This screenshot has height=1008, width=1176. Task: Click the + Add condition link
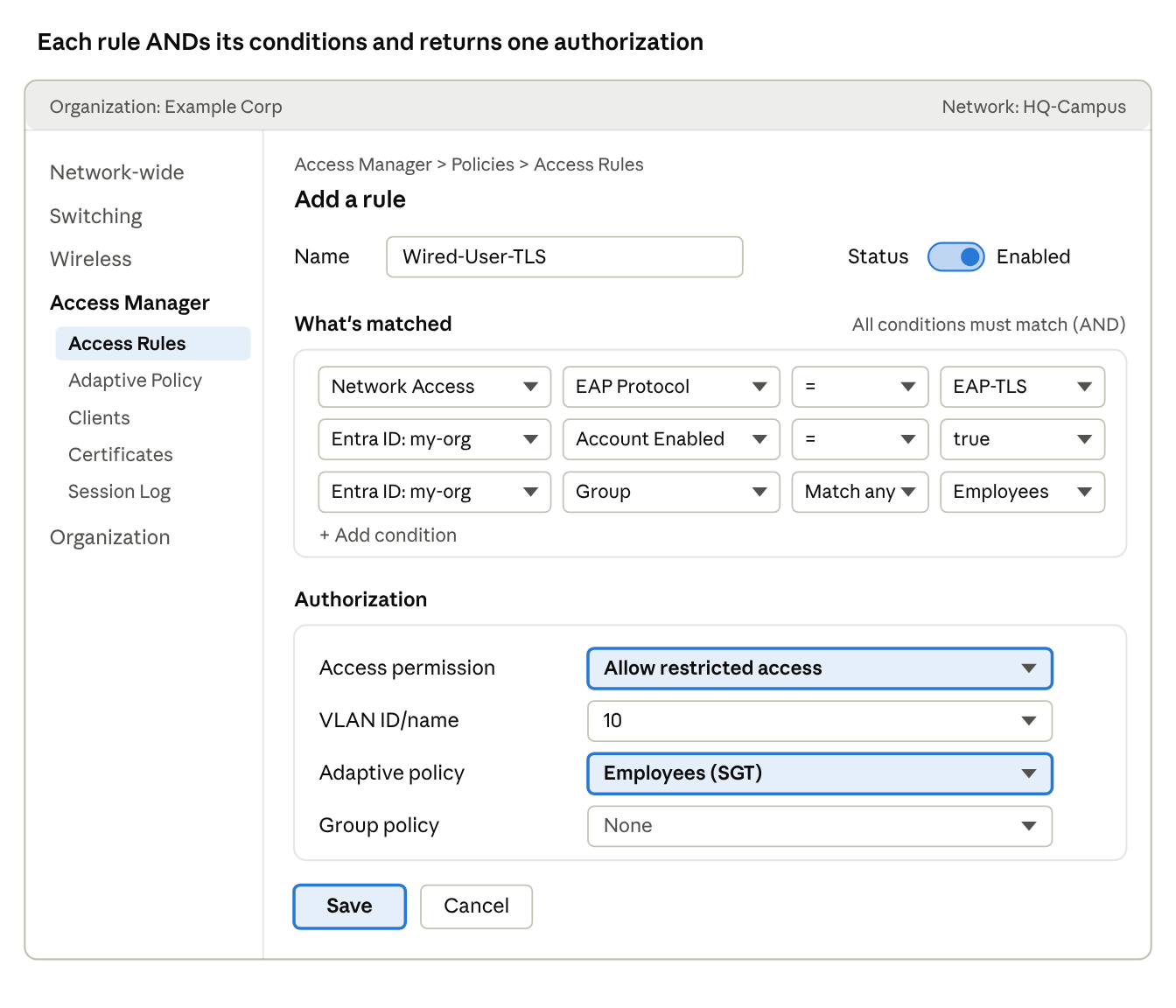(388, 535)
